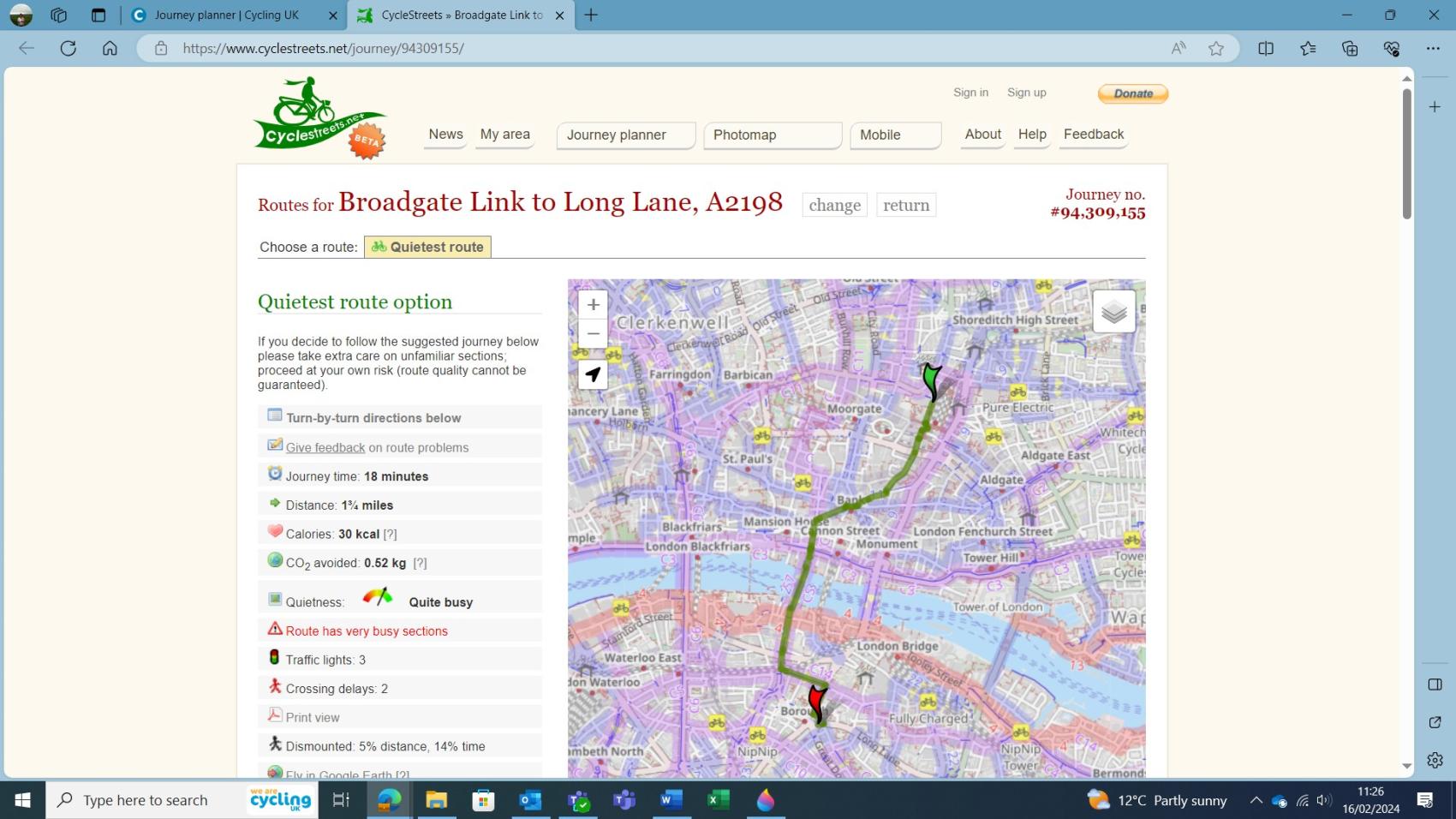Screen dimensions: 1456x819
Task: Open the browser Settings and more menu
Action: coord(1435,48)
